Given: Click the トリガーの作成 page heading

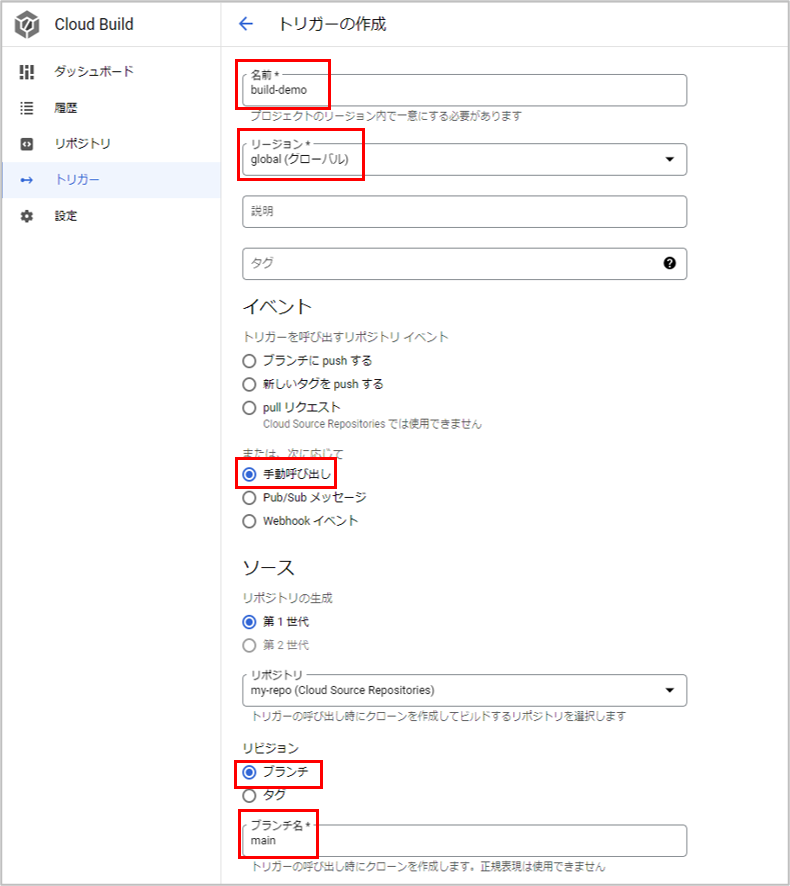Looking at the screenshot, I should click(x=332, y=24).
